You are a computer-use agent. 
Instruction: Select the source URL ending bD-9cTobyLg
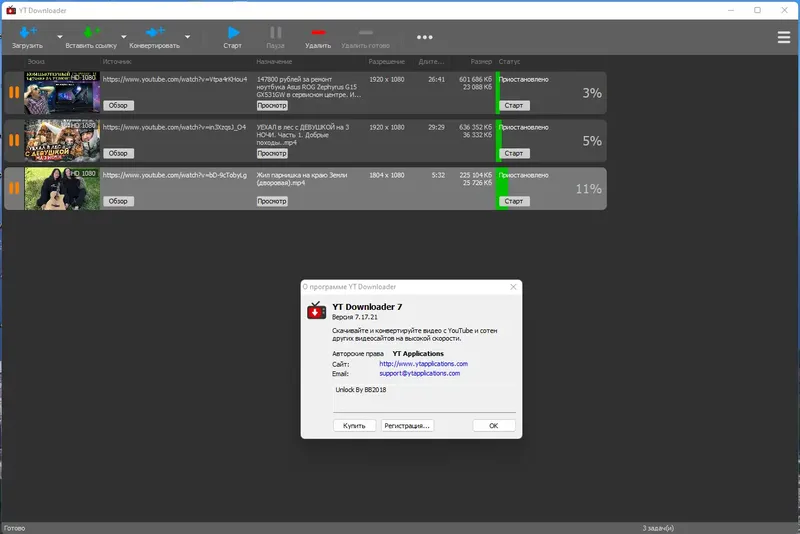(x=175, y=175)
